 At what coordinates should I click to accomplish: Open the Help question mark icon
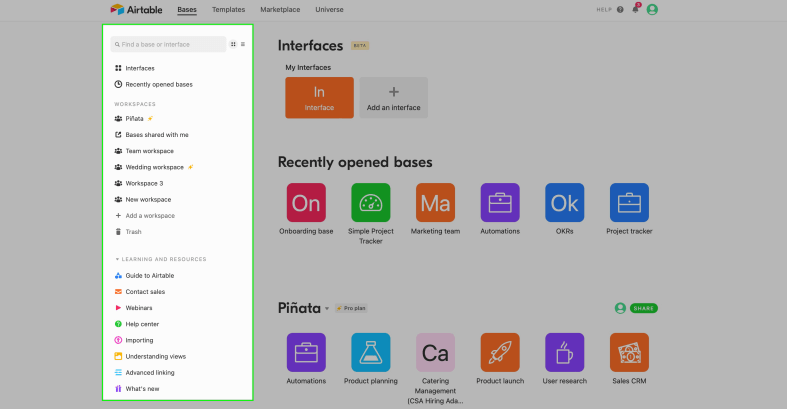click(x=620, y=10)
